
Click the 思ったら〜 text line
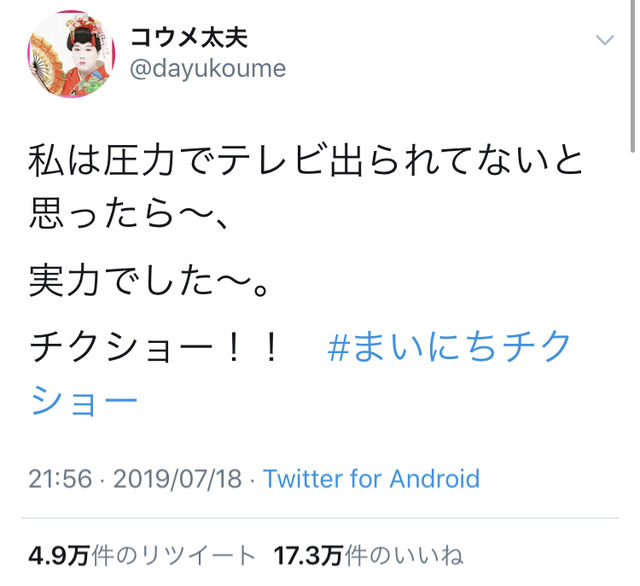click(128, 214)
